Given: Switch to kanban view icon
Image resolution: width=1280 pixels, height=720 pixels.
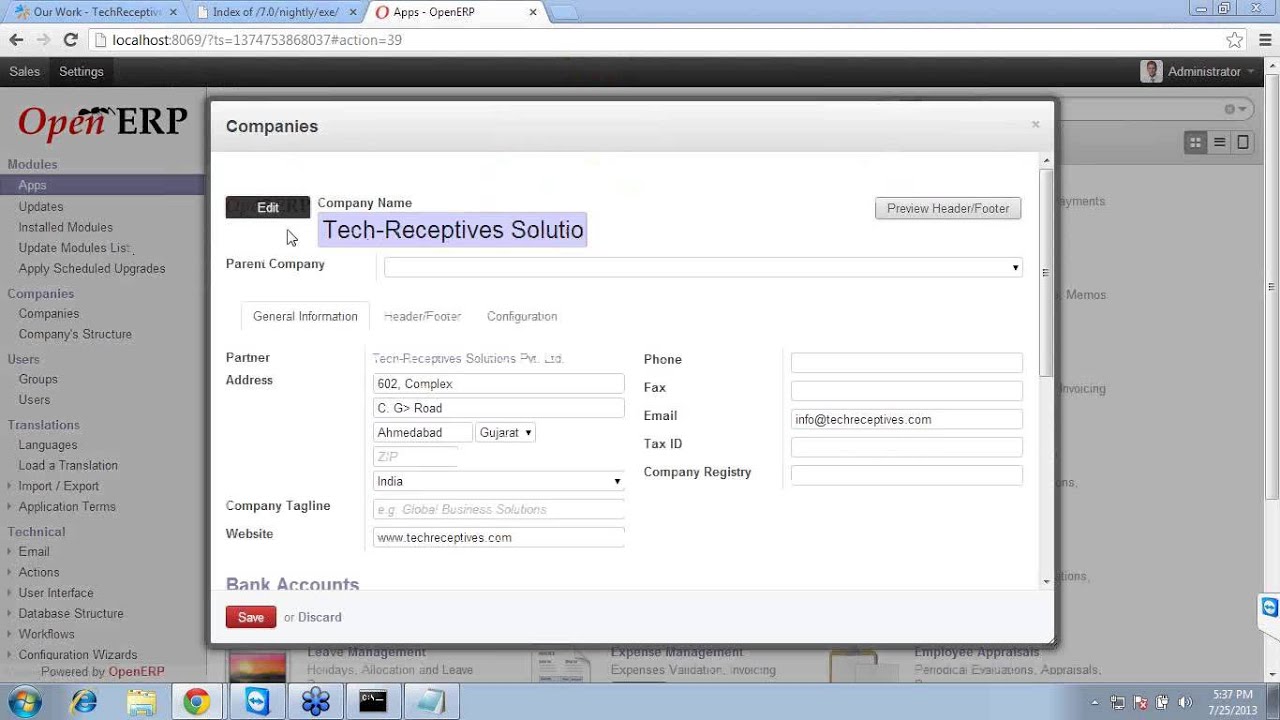Looking at the screenshot, I should click(1195, 142).
